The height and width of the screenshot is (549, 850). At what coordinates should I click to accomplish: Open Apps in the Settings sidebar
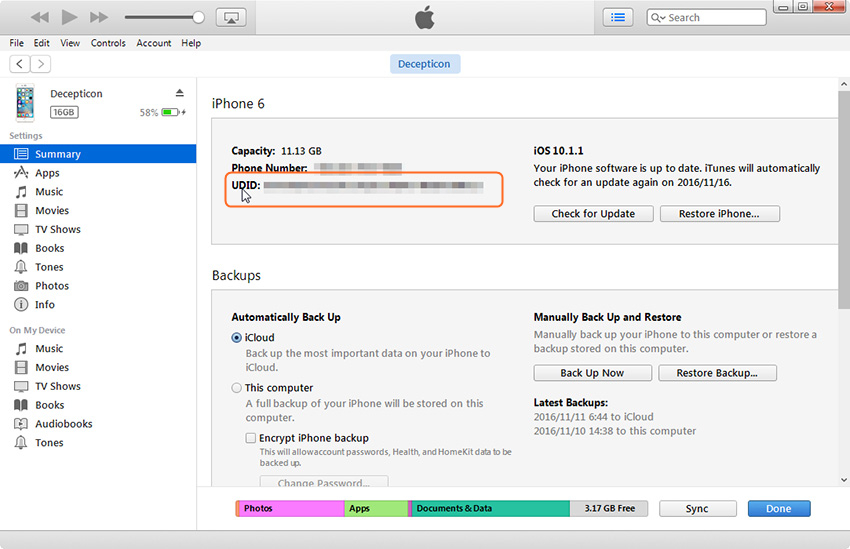coord(98,173)
